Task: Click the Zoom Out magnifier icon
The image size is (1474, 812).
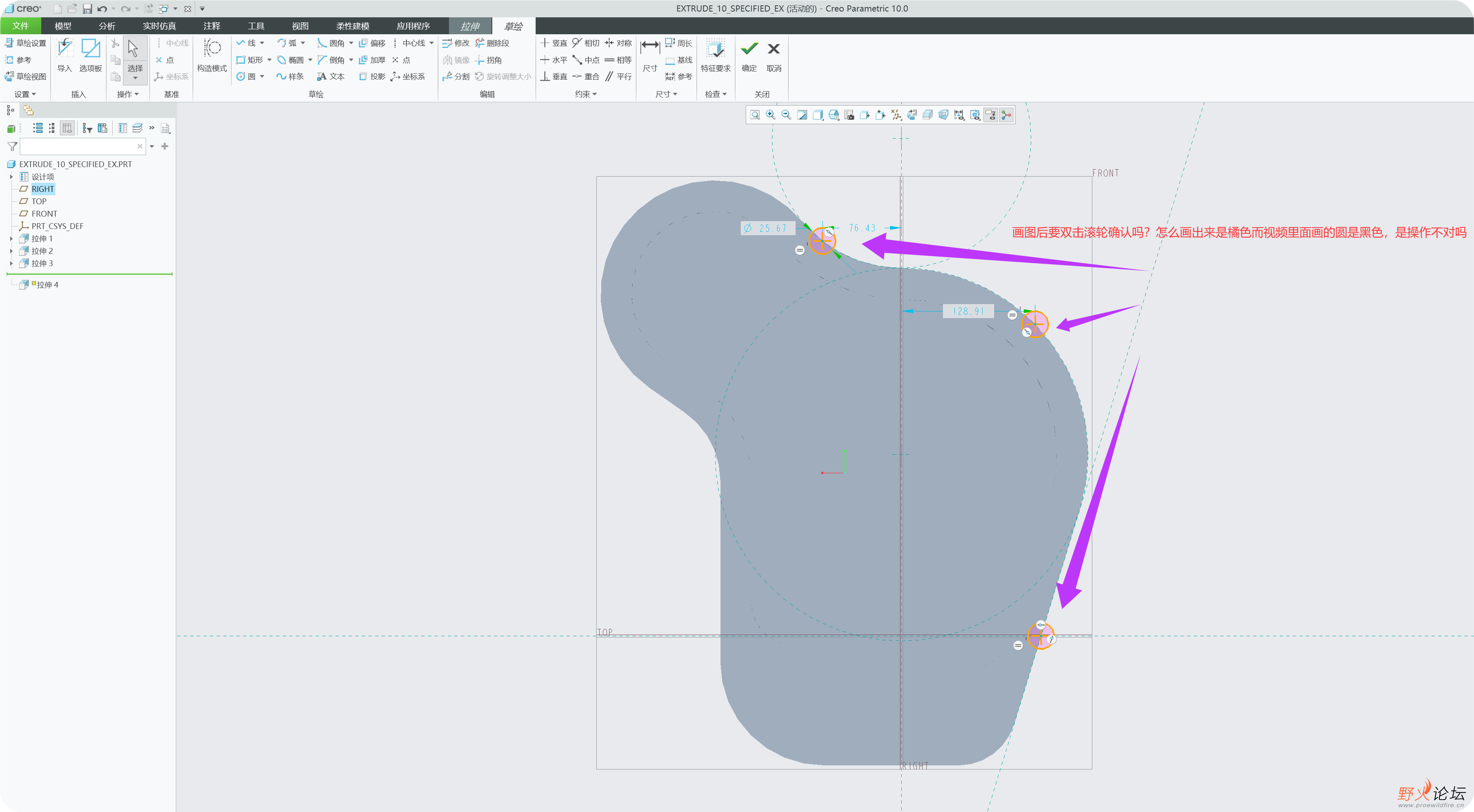Action: point(787,115)
